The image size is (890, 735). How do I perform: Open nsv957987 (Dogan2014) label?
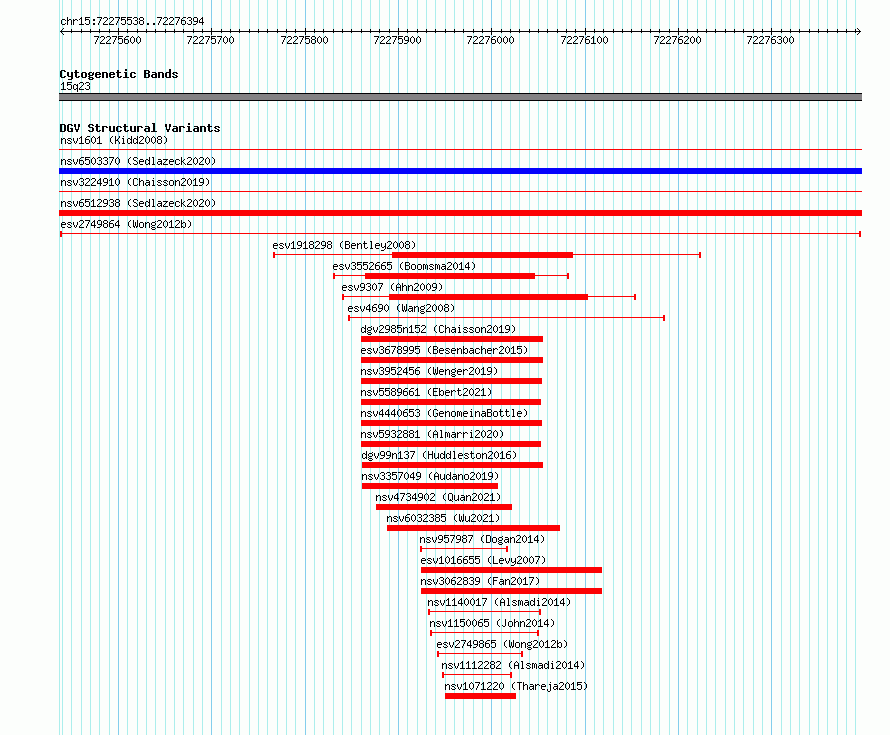tap(482, 539)
